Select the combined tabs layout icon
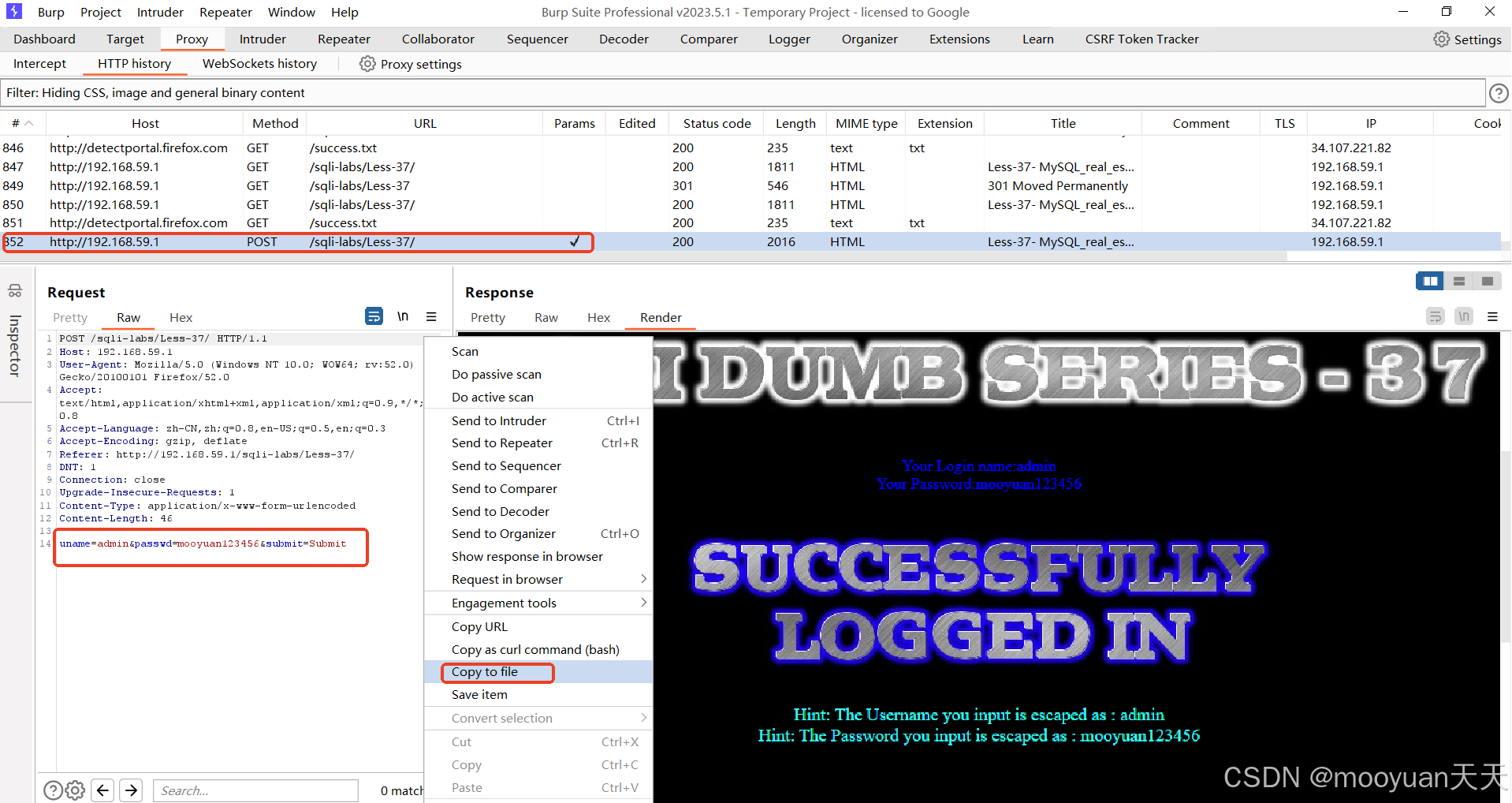The height and width of the screenshot is (803, 1512). point(1488,281)
